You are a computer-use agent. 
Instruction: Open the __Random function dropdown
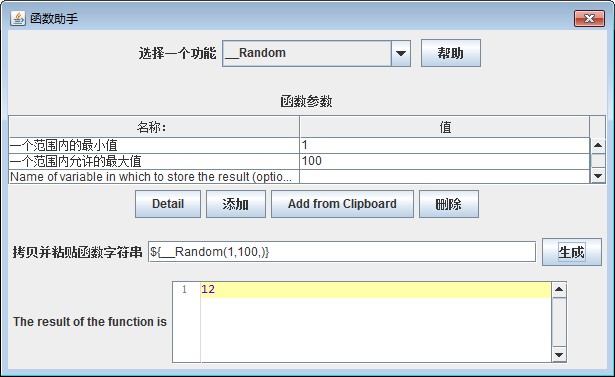(x=400, y=53)
